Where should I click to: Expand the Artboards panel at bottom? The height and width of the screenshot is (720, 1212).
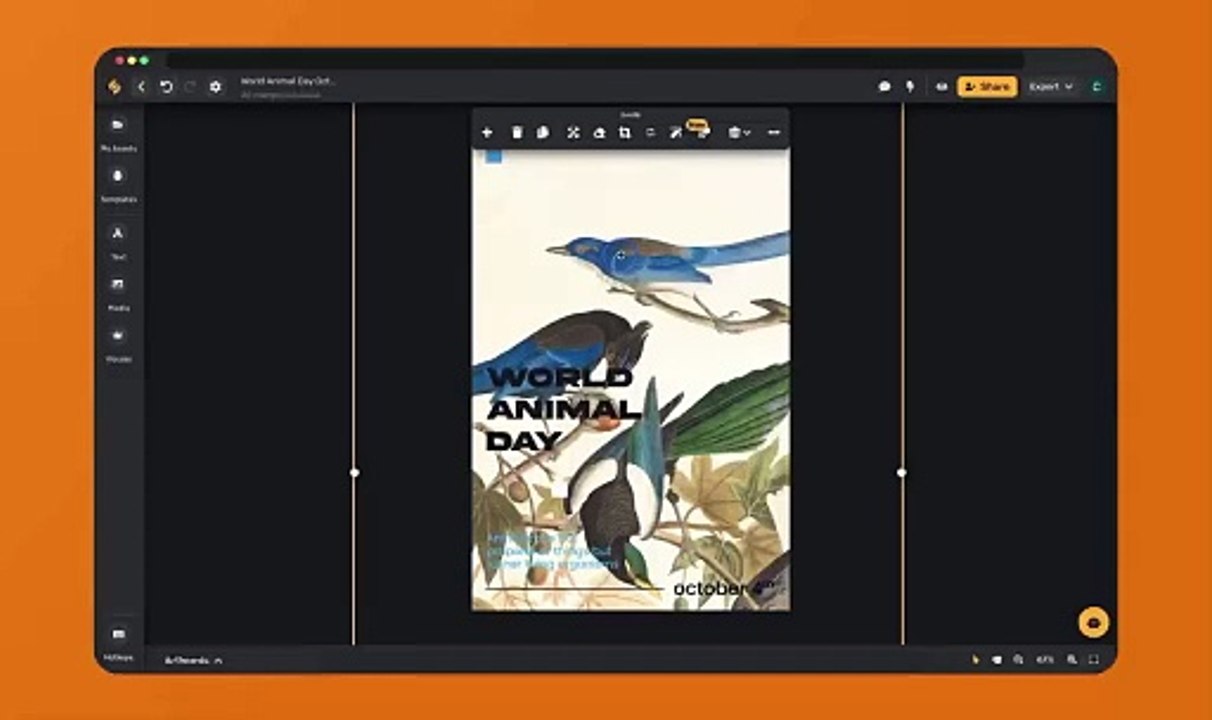coord(193,660)
